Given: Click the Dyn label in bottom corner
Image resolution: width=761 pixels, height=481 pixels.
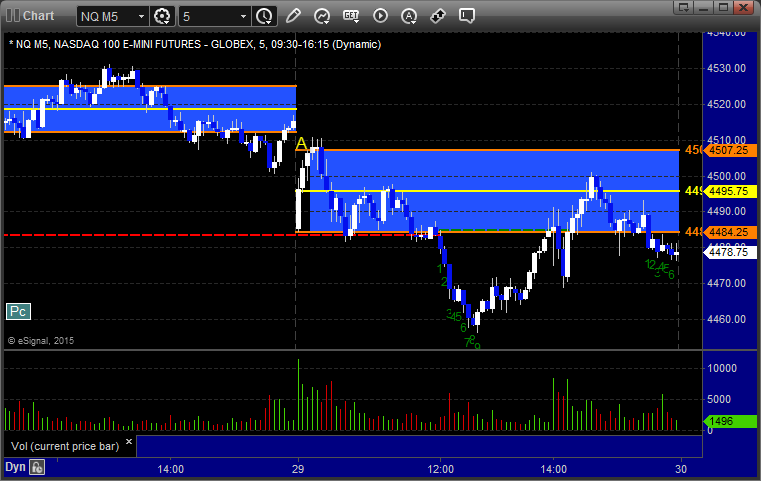Looking at the screenshot, I should (x=15, y=467).
